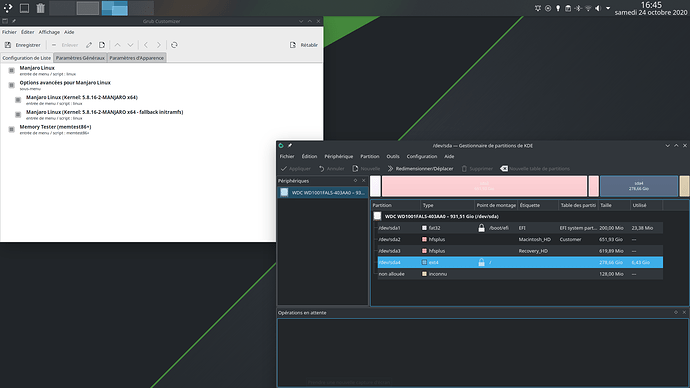
Task: Select the /dev/sda3 partition row
Action: (520, 251)
